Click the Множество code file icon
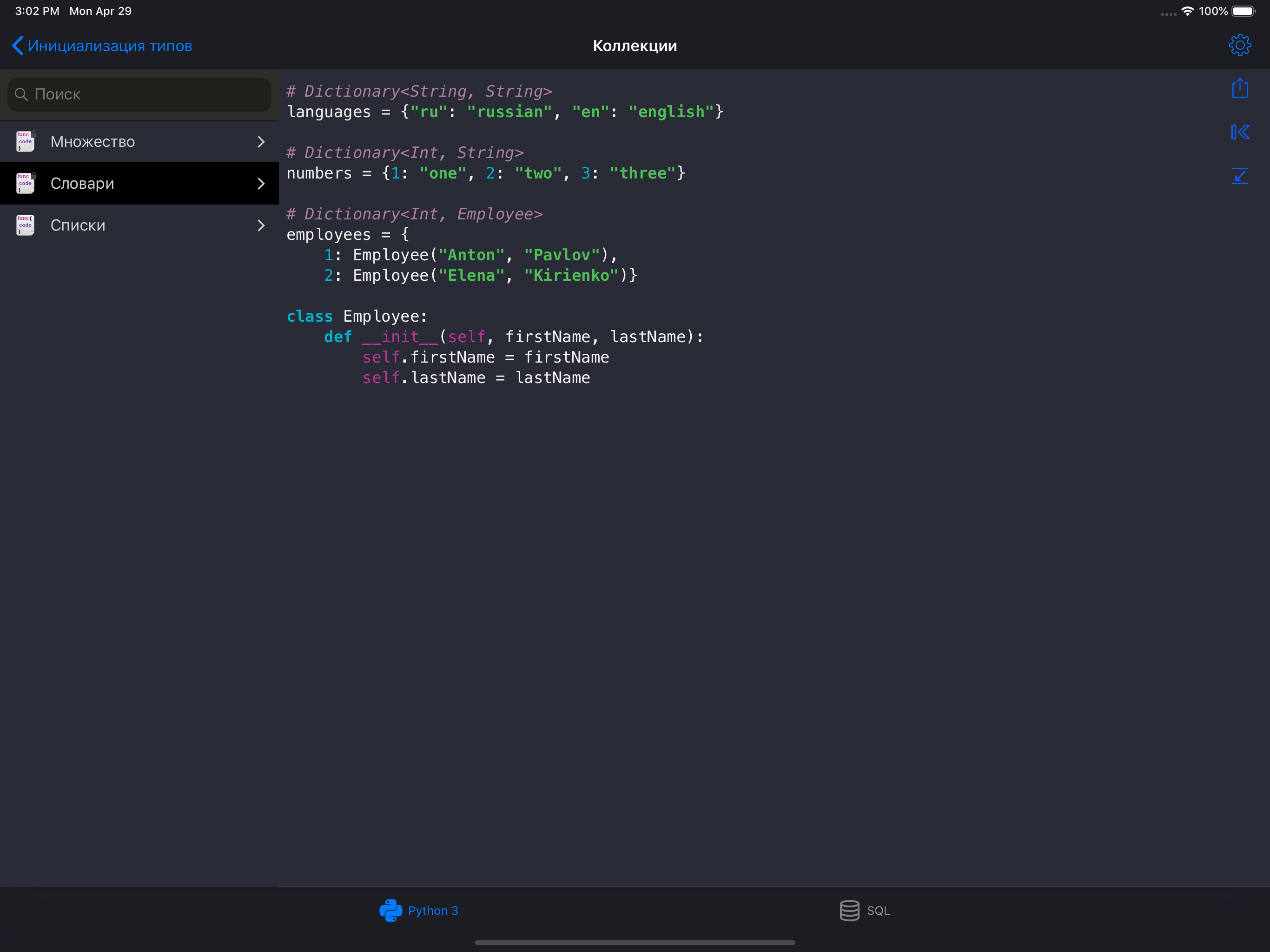1270x952 pixels. pos(25,141)
